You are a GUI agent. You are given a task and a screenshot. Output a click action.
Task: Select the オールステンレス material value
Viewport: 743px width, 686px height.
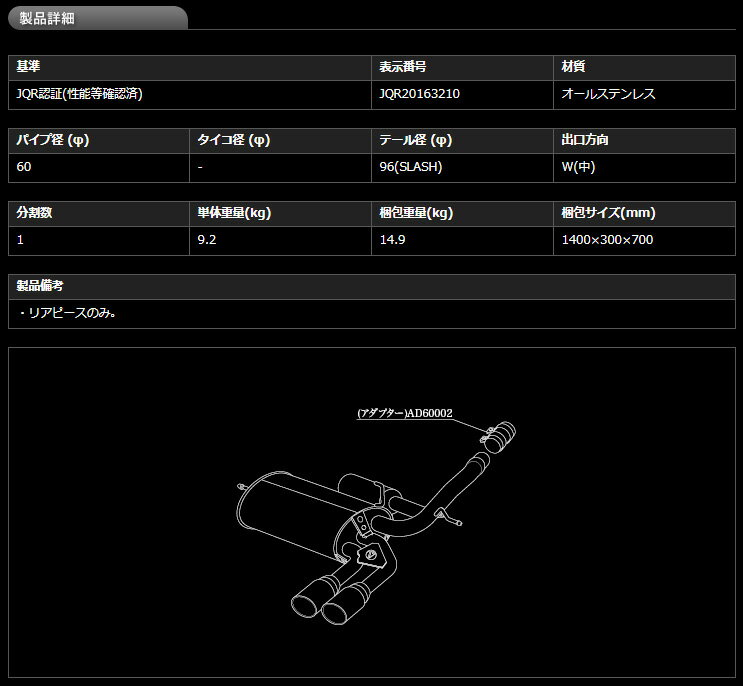(608, 93)
